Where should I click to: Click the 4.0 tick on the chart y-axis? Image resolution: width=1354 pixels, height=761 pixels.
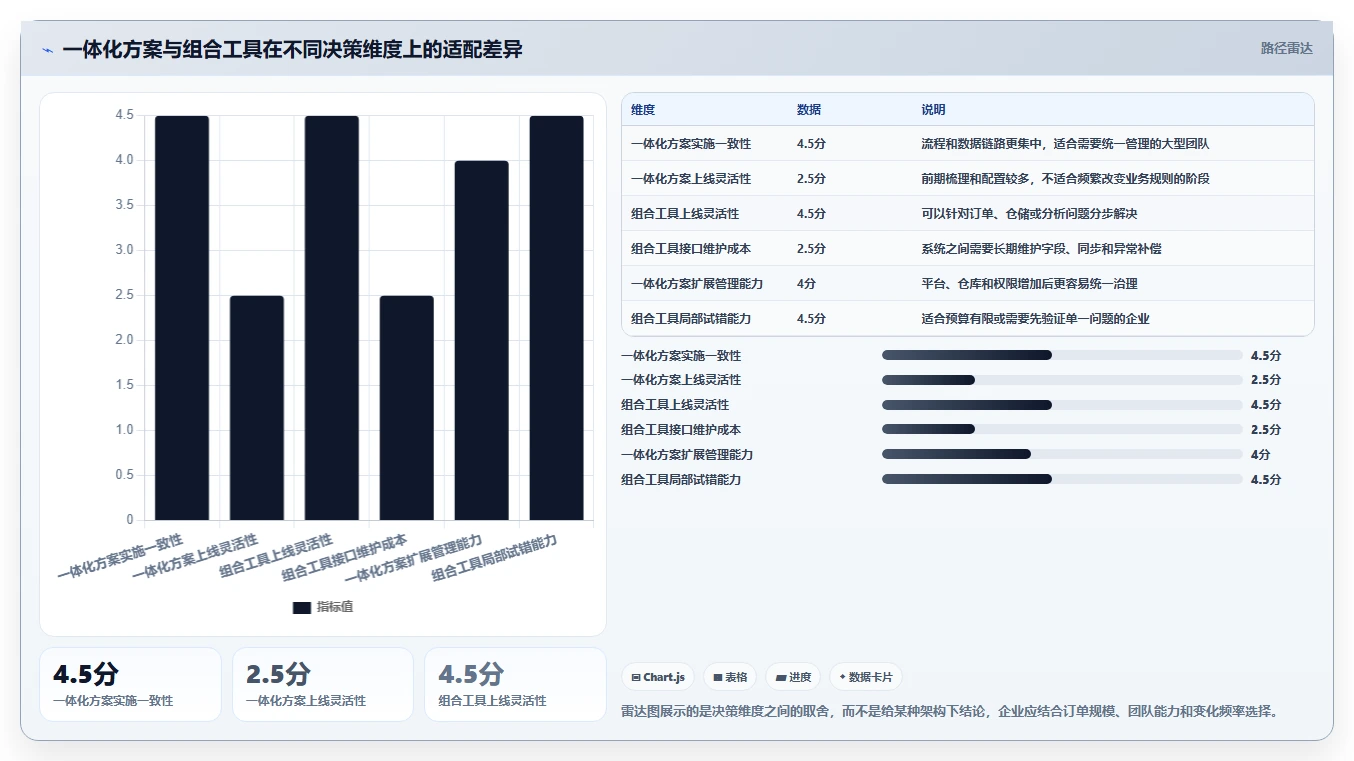124,160
